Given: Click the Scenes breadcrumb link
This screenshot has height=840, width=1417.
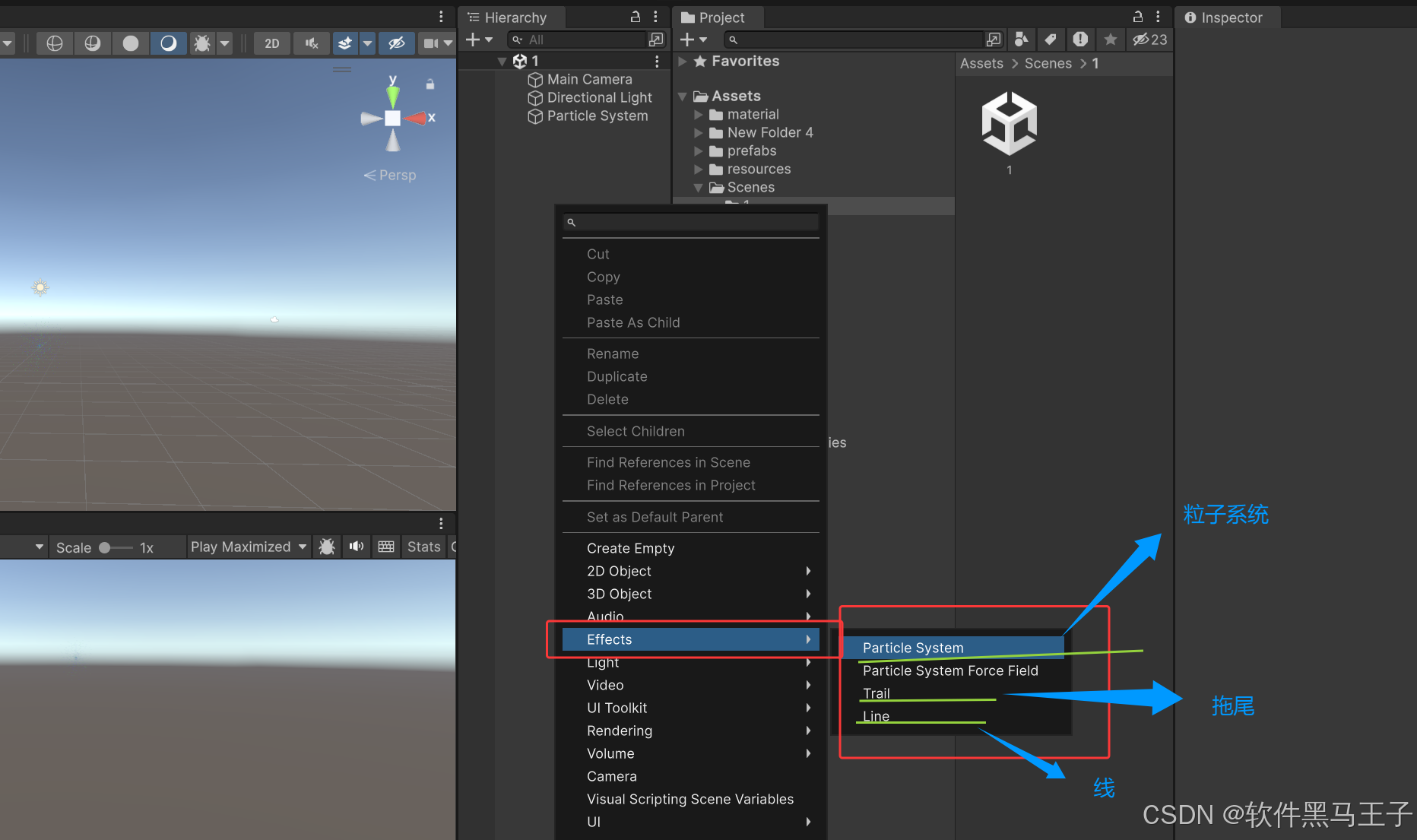Looking at the screenshot, I should (1048, 63).
